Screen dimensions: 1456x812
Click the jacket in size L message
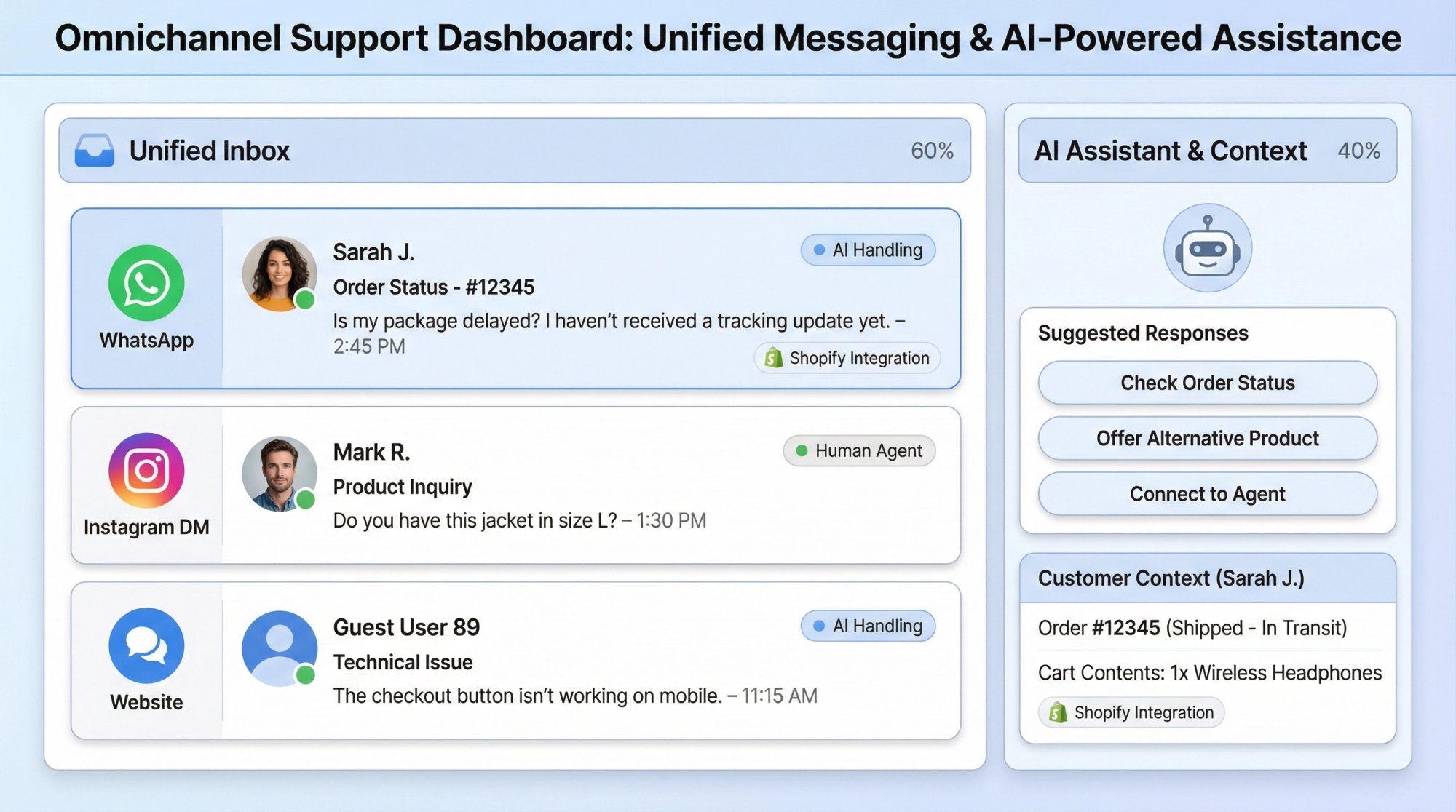[475, 521]
